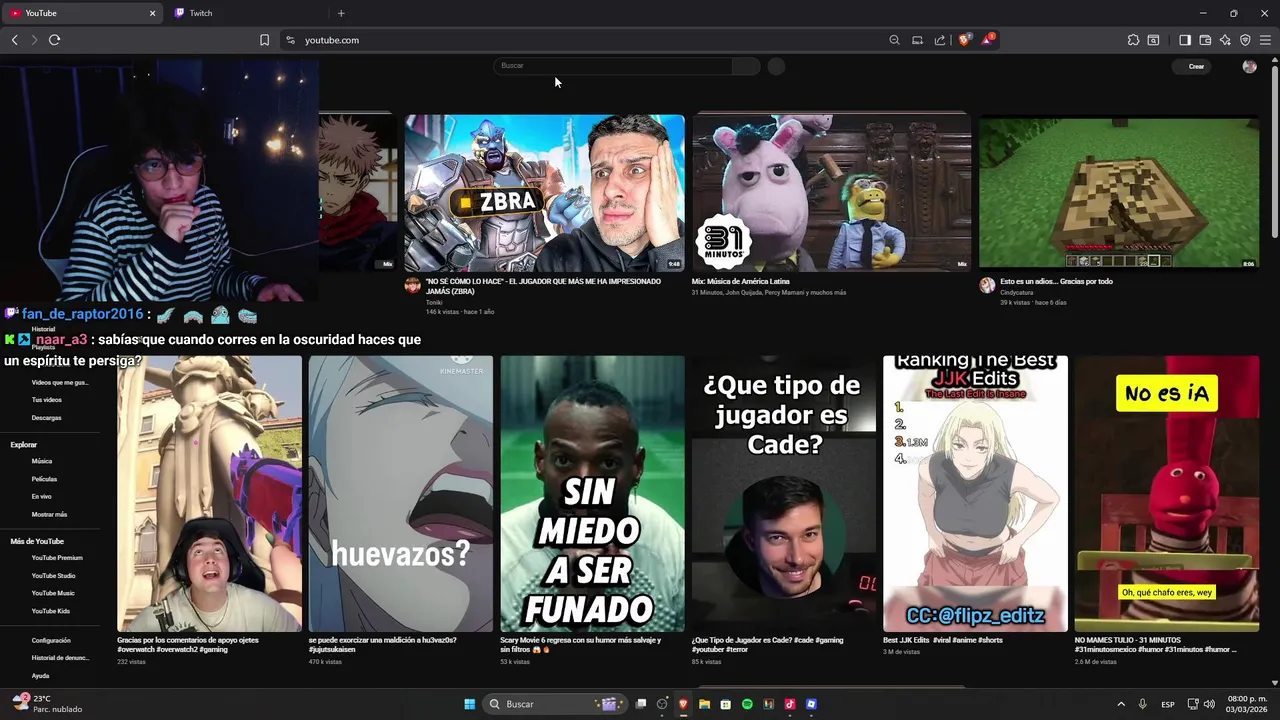Open 31 Minutos mix thumbnail
The width and height of the screenshot is (1280, 720).
[x=831, y=193]
